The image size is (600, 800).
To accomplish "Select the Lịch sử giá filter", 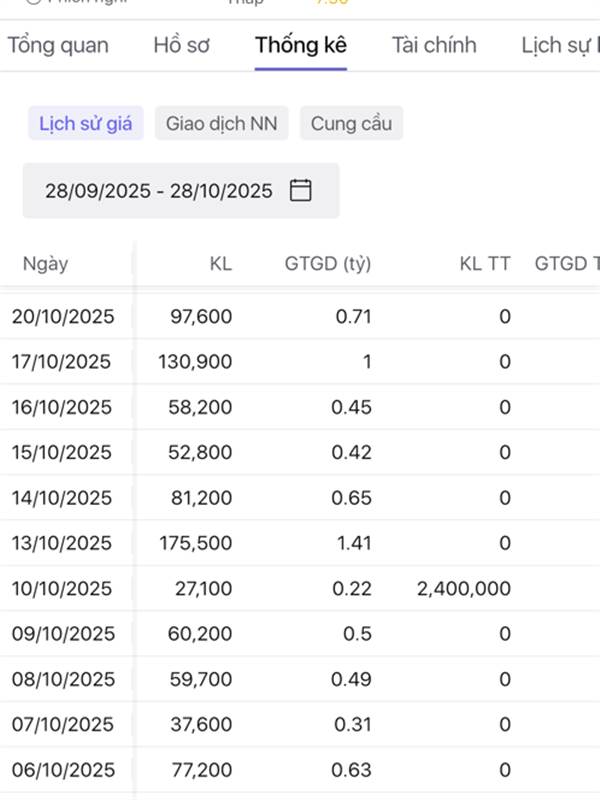I will 86,124.
